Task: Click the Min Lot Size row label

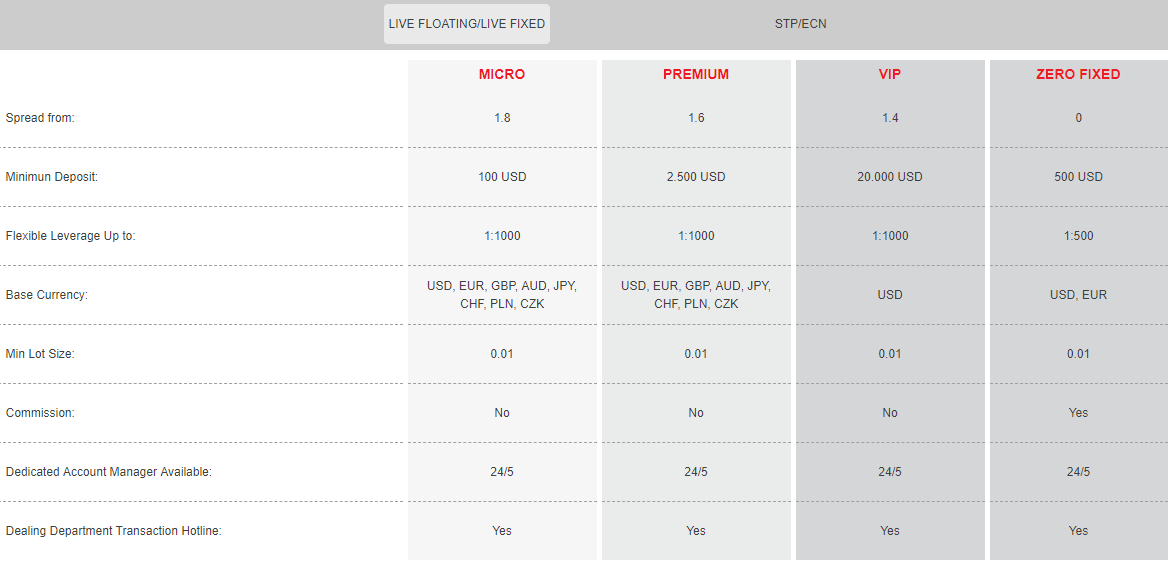Action: point(40,354)
